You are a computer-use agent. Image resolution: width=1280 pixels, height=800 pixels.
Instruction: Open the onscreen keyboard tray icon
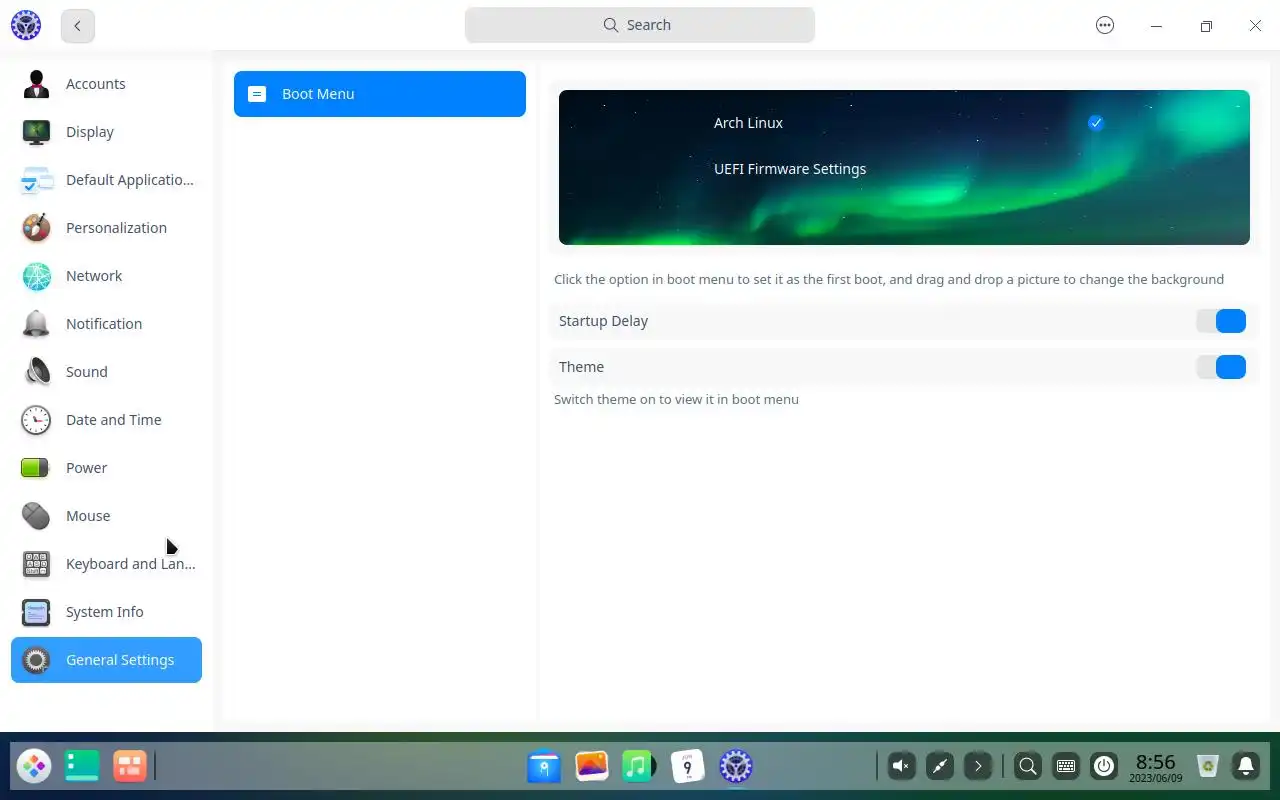1066,767
